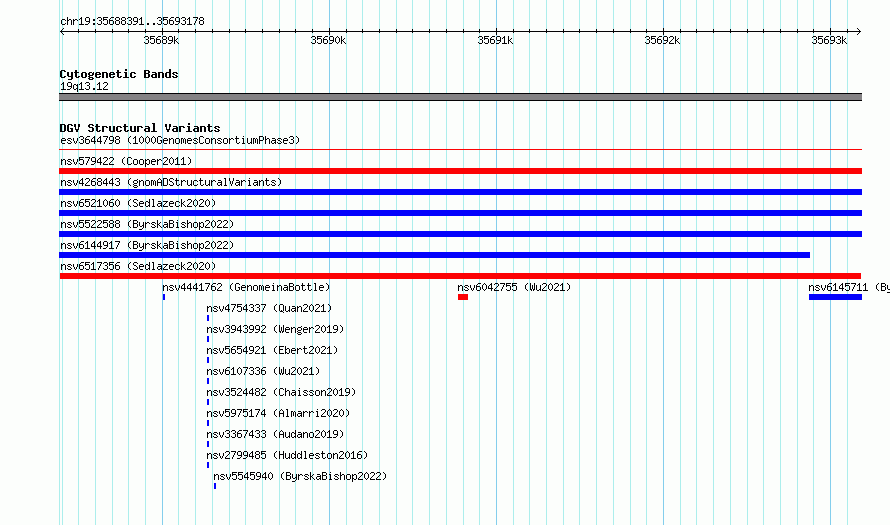Click the nsv4268443 gnomAD blue bar
890x525 pixels.
460,192
